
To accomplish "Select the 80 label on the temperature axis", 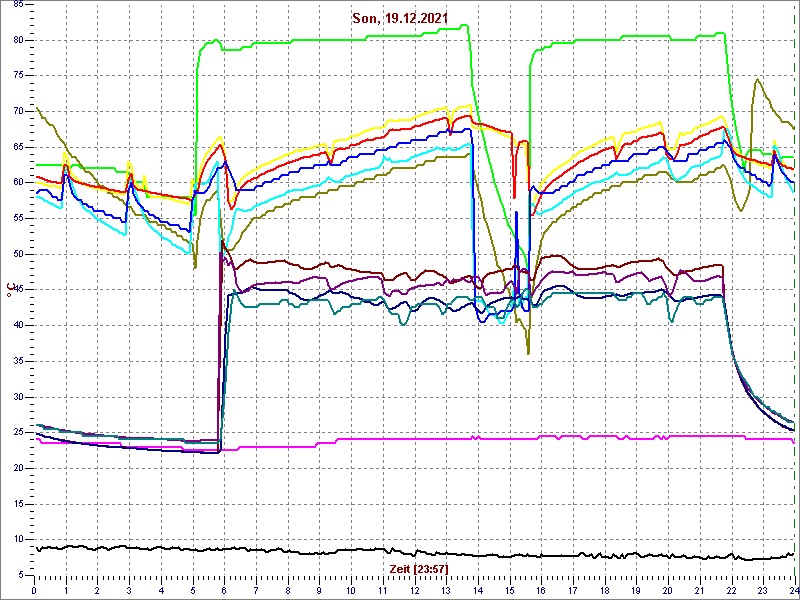I will point(18,40).
